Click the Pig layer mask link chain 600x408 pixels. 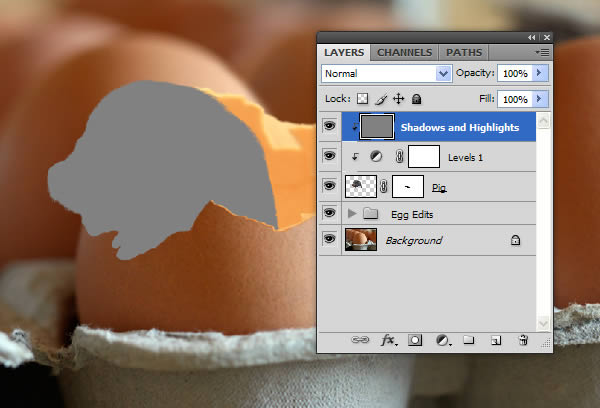click(x=384, y=186)
